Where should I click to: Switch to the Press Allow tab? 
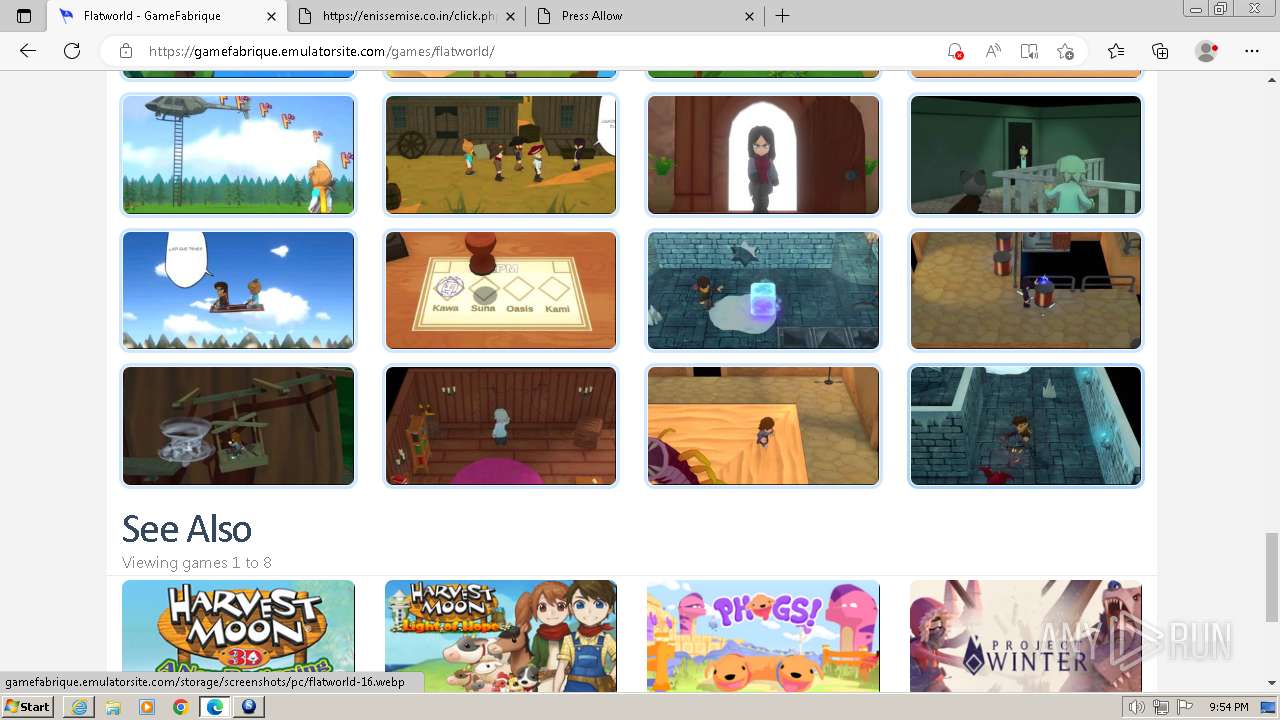pyautogui.click(x=647, y=16)
